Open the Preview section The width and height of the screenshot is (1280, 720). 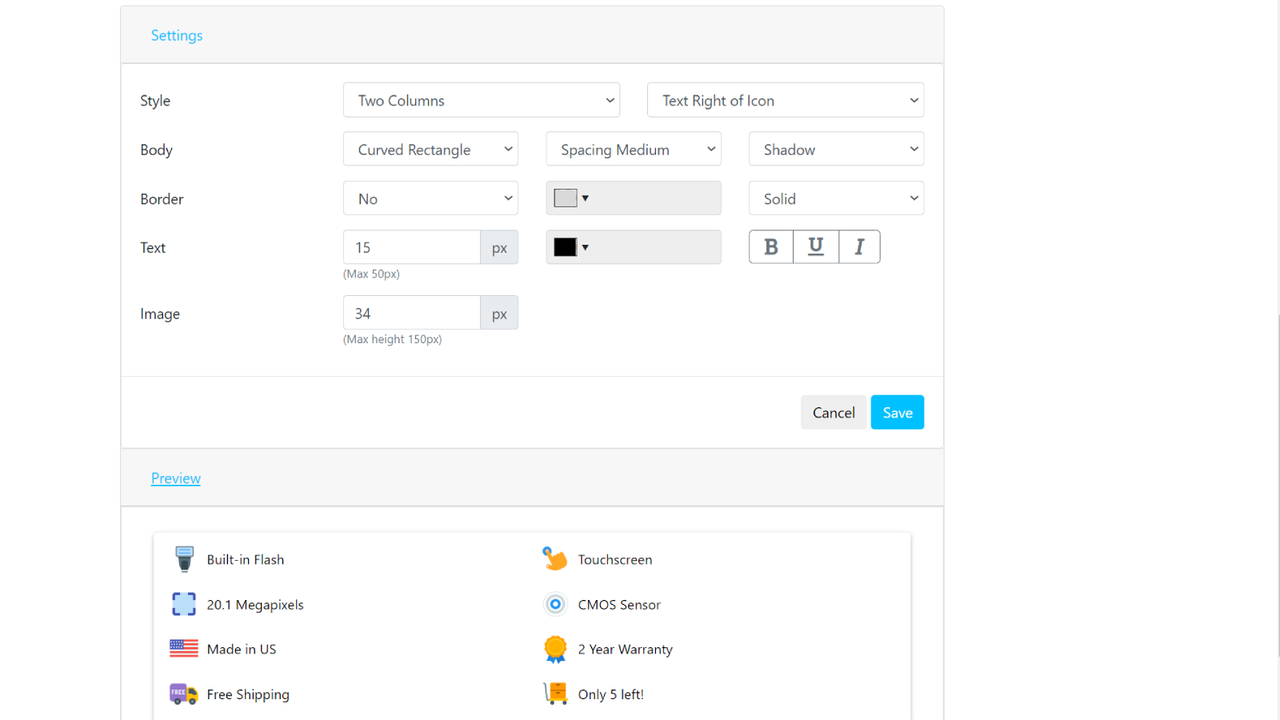[x=175, y=478]
